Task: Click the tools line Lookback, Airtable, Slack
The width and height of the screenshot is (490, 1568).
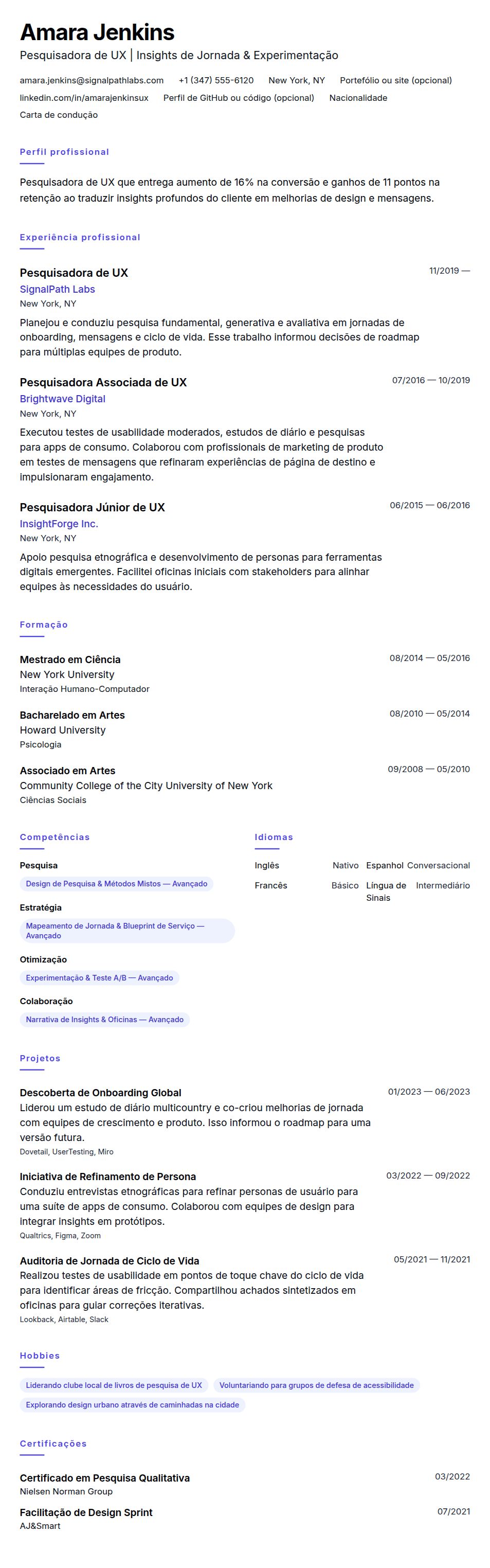Action: point(64,1320)
